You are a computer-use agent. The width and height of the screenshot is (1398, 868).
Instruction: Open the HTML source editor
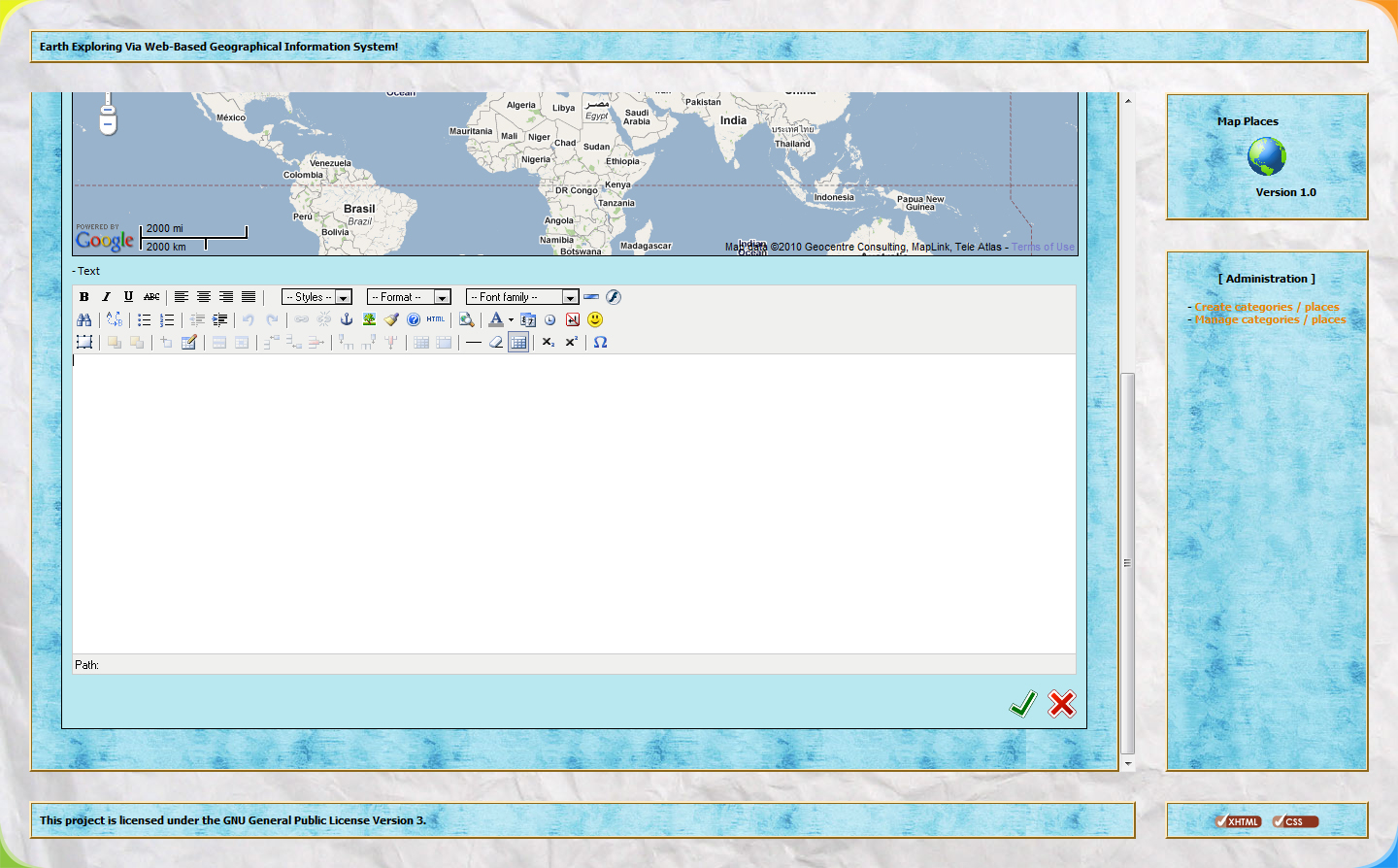coord(436,319)
